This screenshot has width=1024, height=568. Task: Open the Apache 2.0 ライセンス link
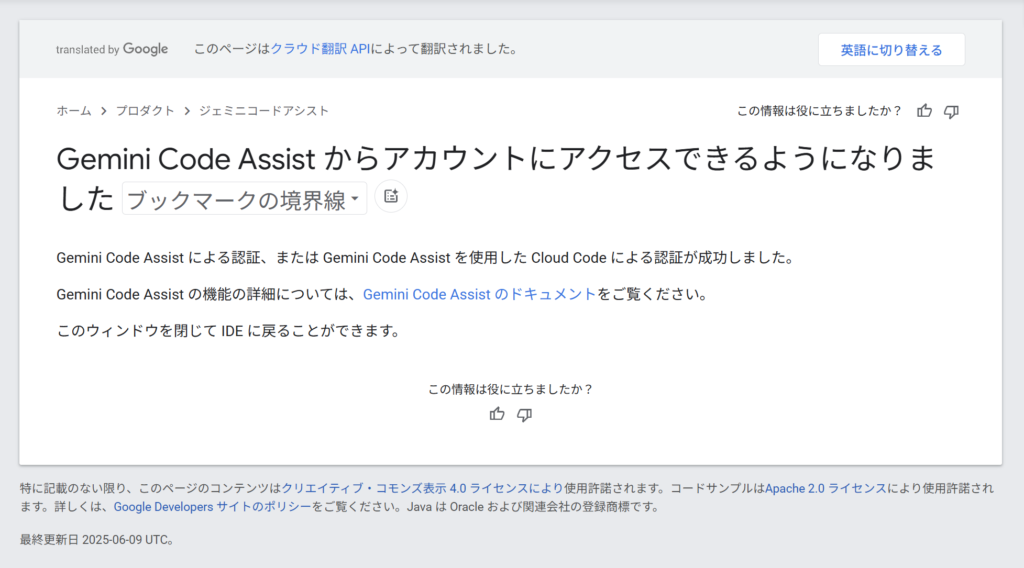[825, 488]
